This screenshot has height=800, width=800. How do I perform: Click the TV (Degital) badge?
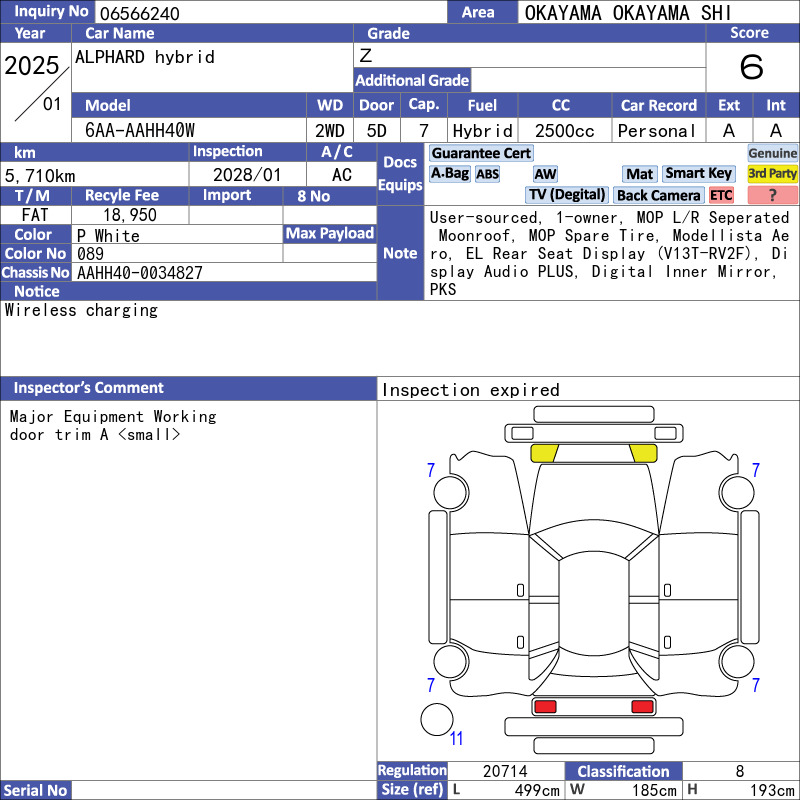pos(566,194)
